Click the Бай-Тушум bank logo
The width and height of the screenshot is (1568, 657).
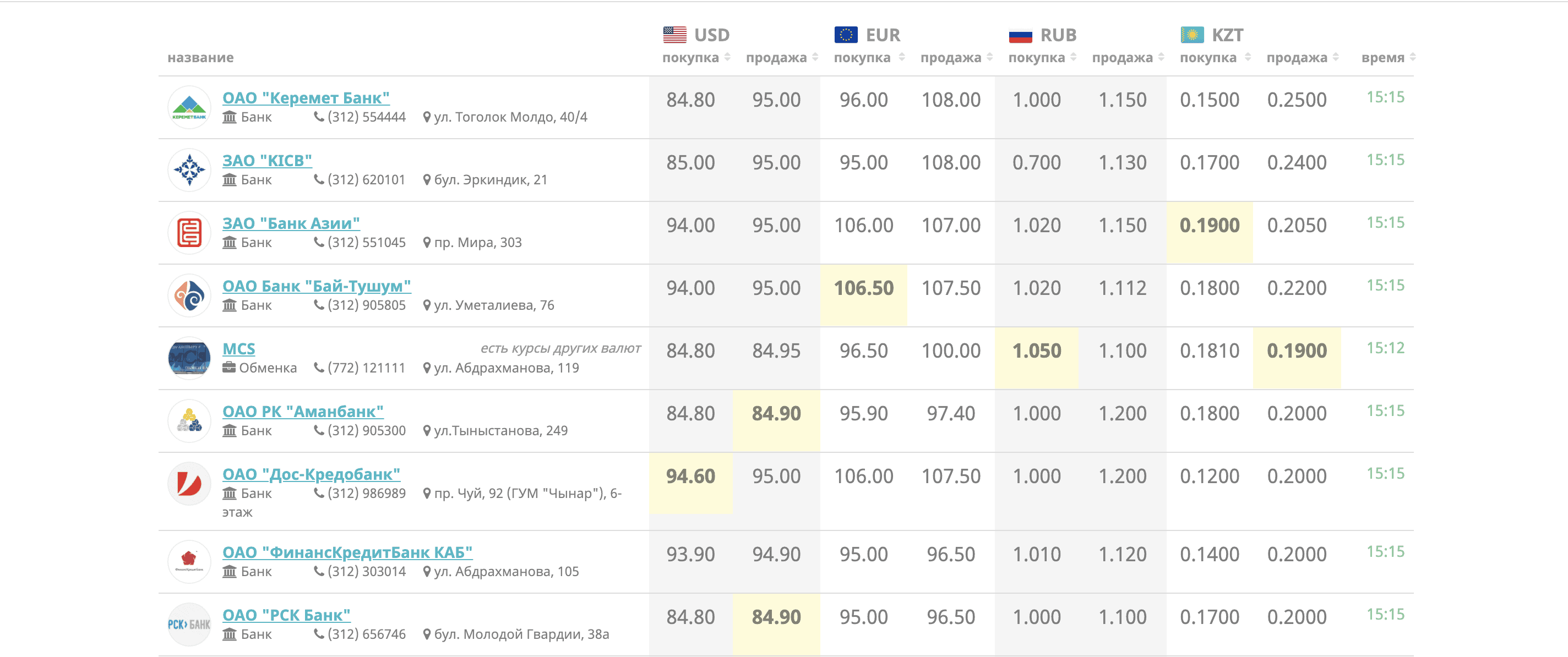click(x=189, y=295)
